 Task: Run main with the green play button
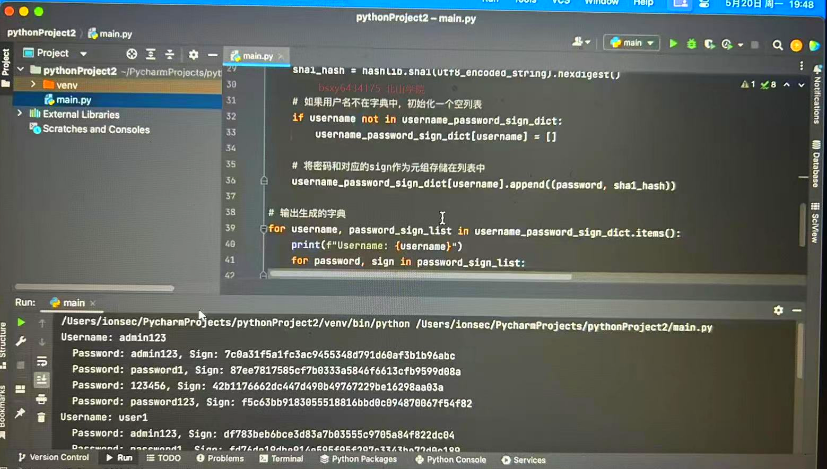673,44
